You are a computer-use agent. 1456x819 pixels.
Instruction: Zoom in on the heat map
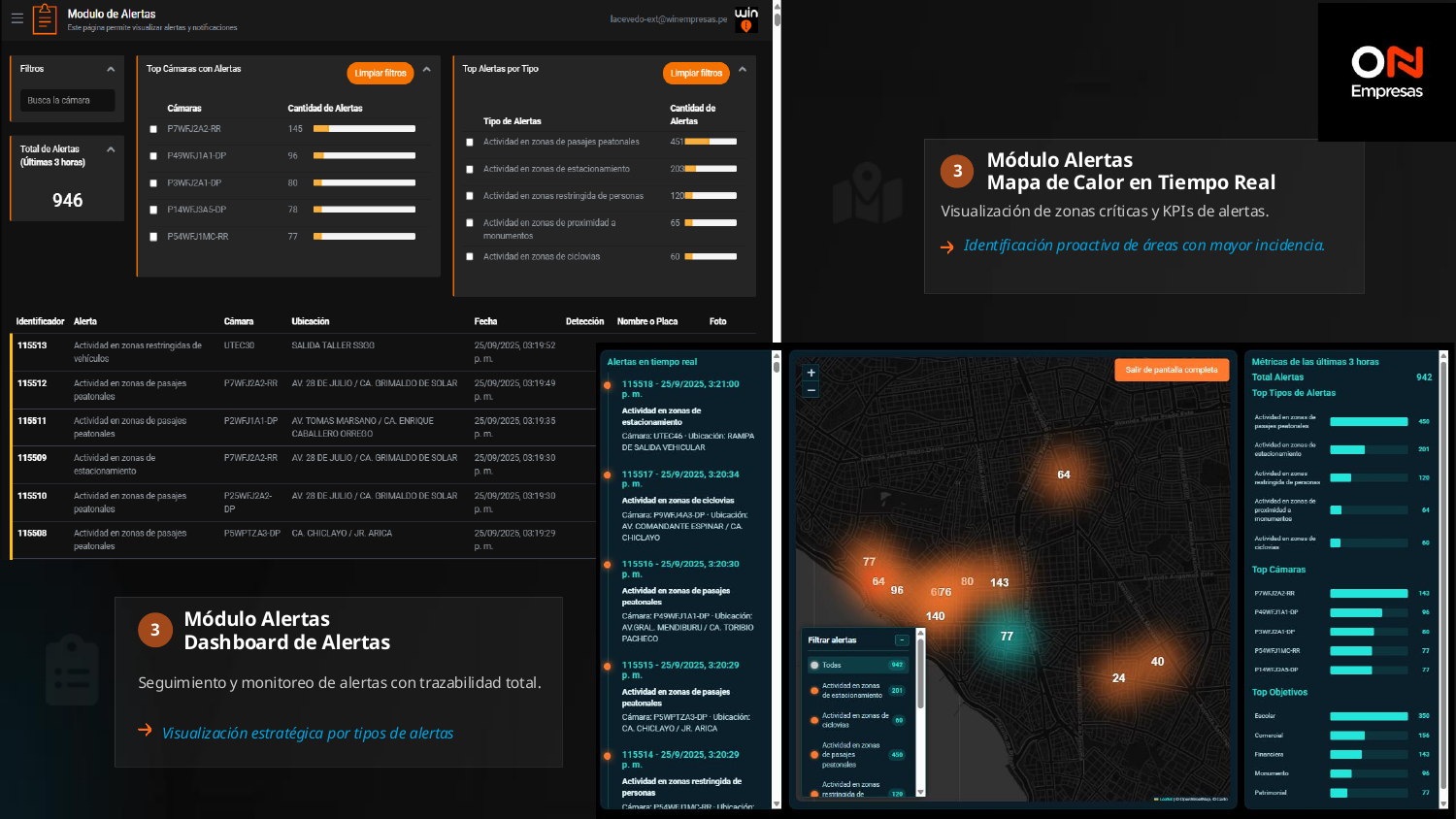811,373
